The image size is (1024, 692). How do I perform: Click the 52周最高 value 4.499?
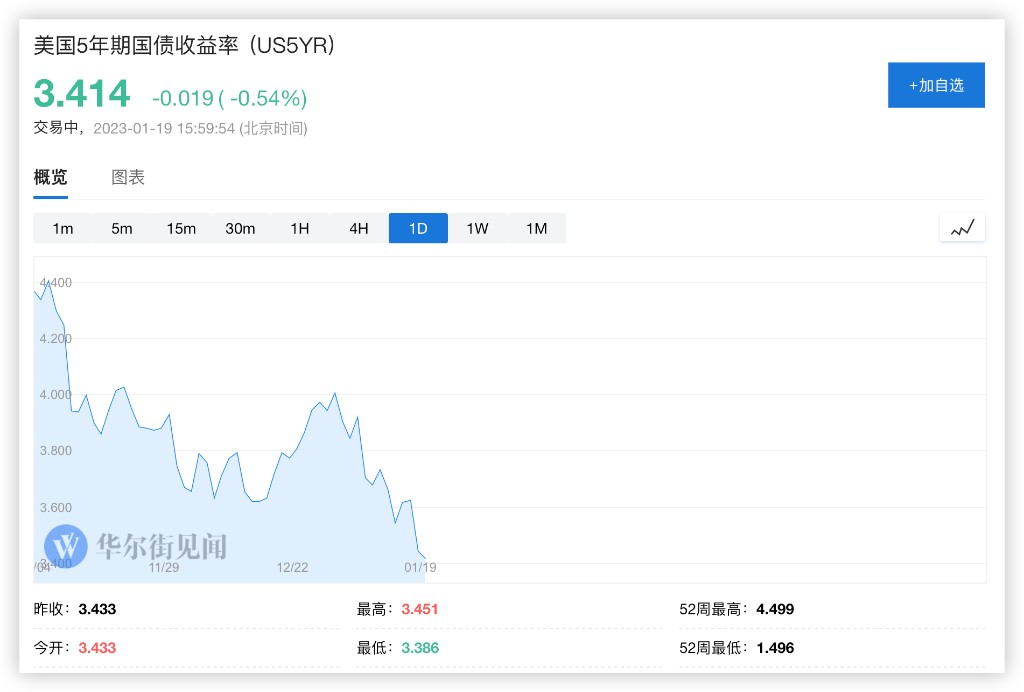coord(775,609)
